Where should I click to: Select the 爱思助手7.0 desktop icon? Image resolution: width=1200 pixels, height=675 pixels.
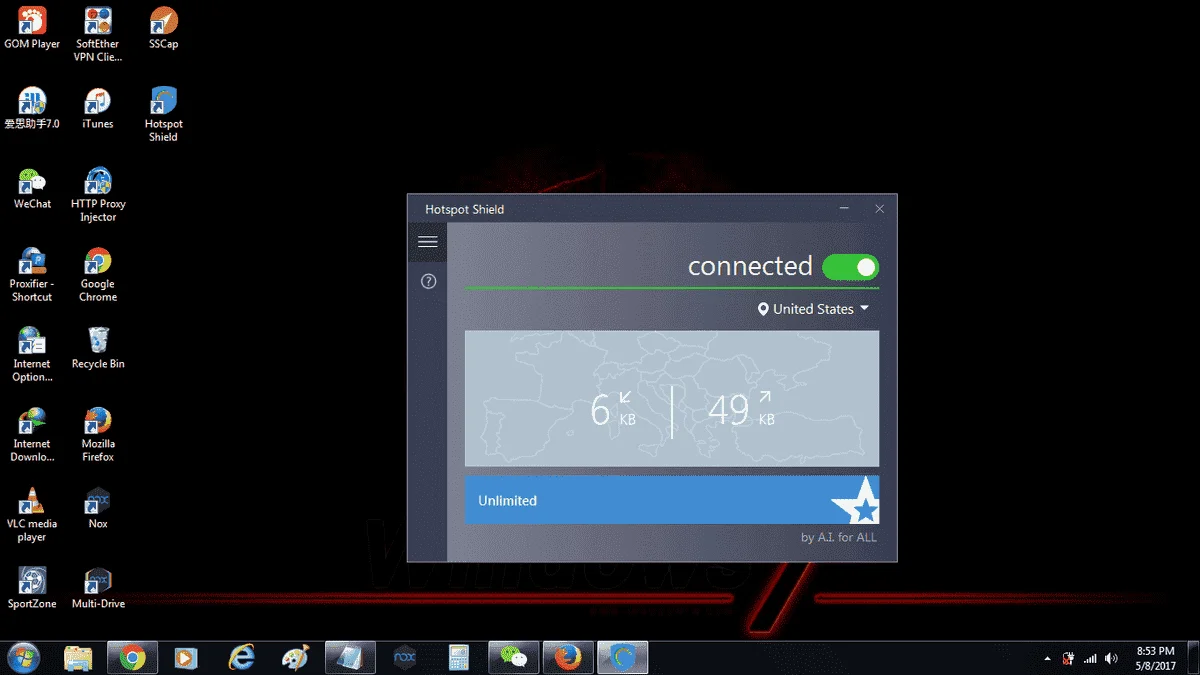click(x=32, y=108)
